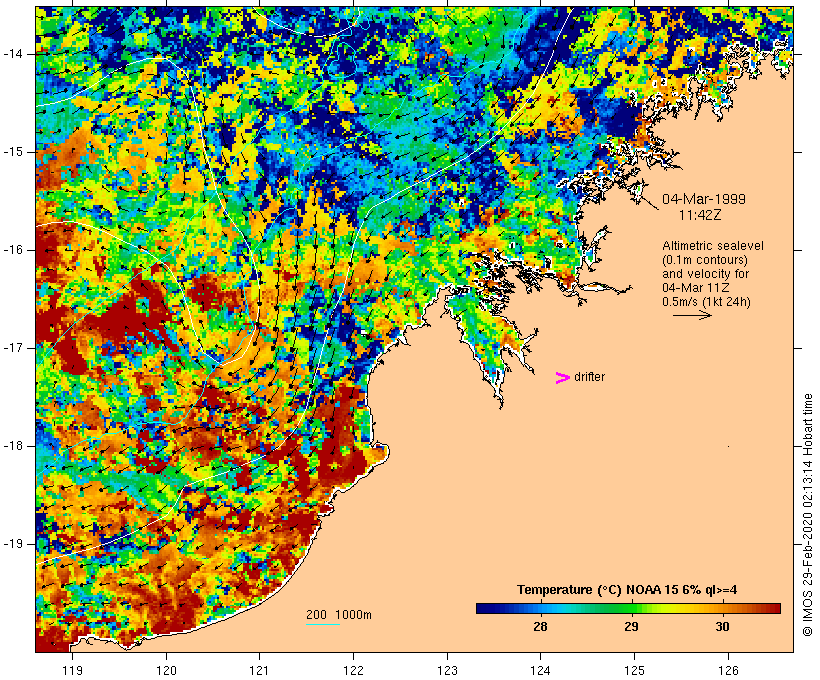Click the 'and velocity for' text

coord(705,274)
